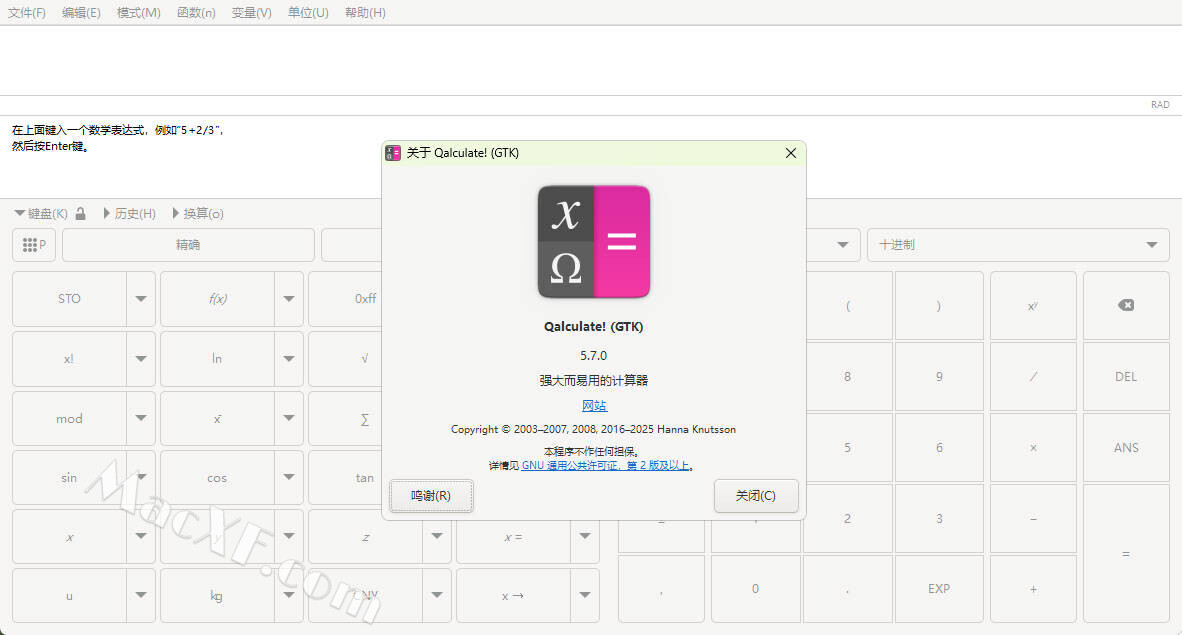This screenshot has width=1182, height=635.
Task: Click the z variable key
Action: [365, 536]
